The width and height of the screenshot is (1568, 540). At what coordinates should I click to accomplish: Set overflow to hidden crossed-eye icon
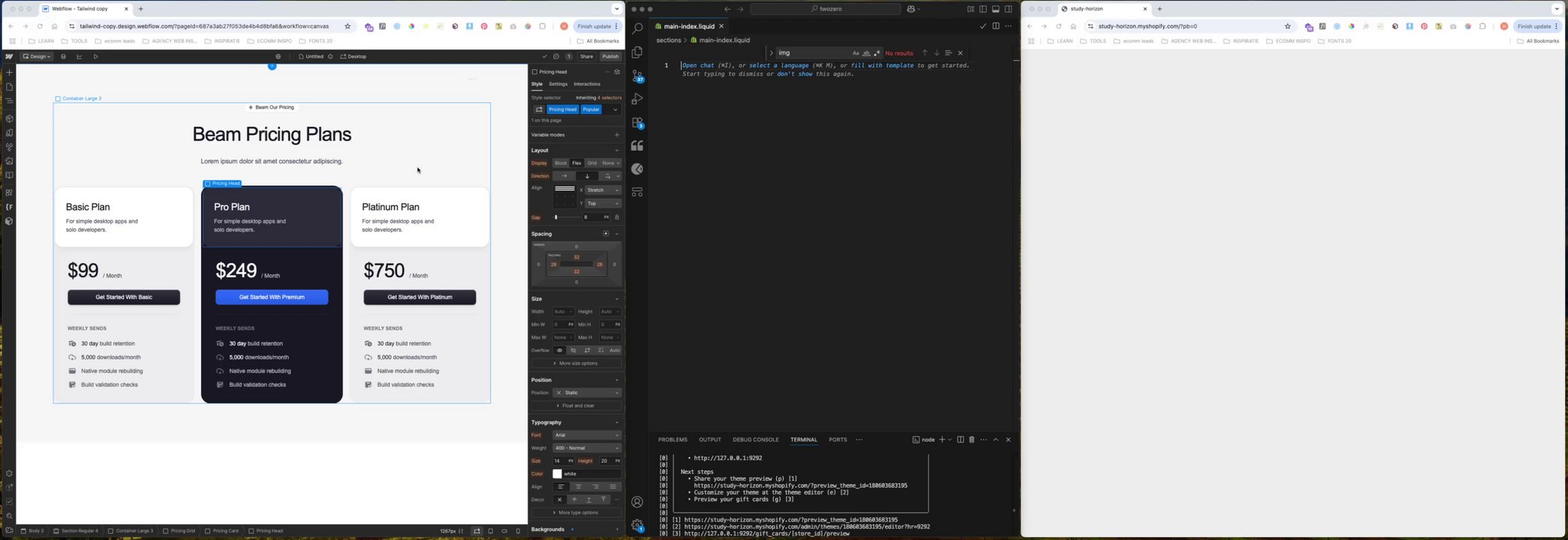tap(573, 350)
